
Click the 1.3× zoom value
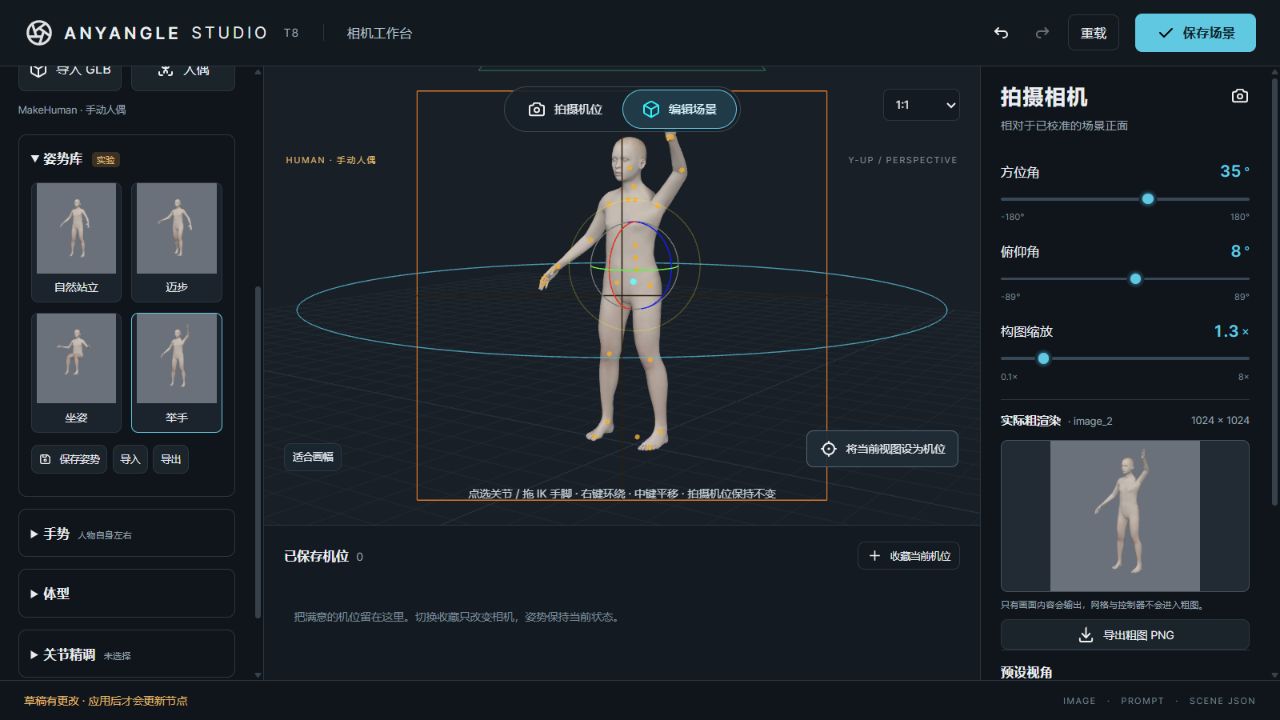coord(1231,331)
